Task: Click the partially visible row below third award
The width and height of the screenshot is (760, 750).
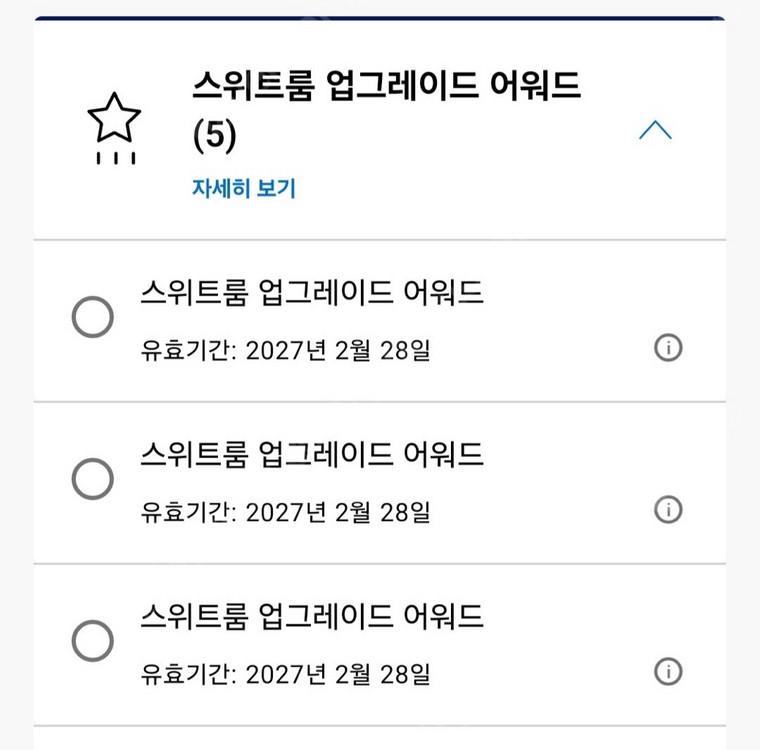Action: 380,739
